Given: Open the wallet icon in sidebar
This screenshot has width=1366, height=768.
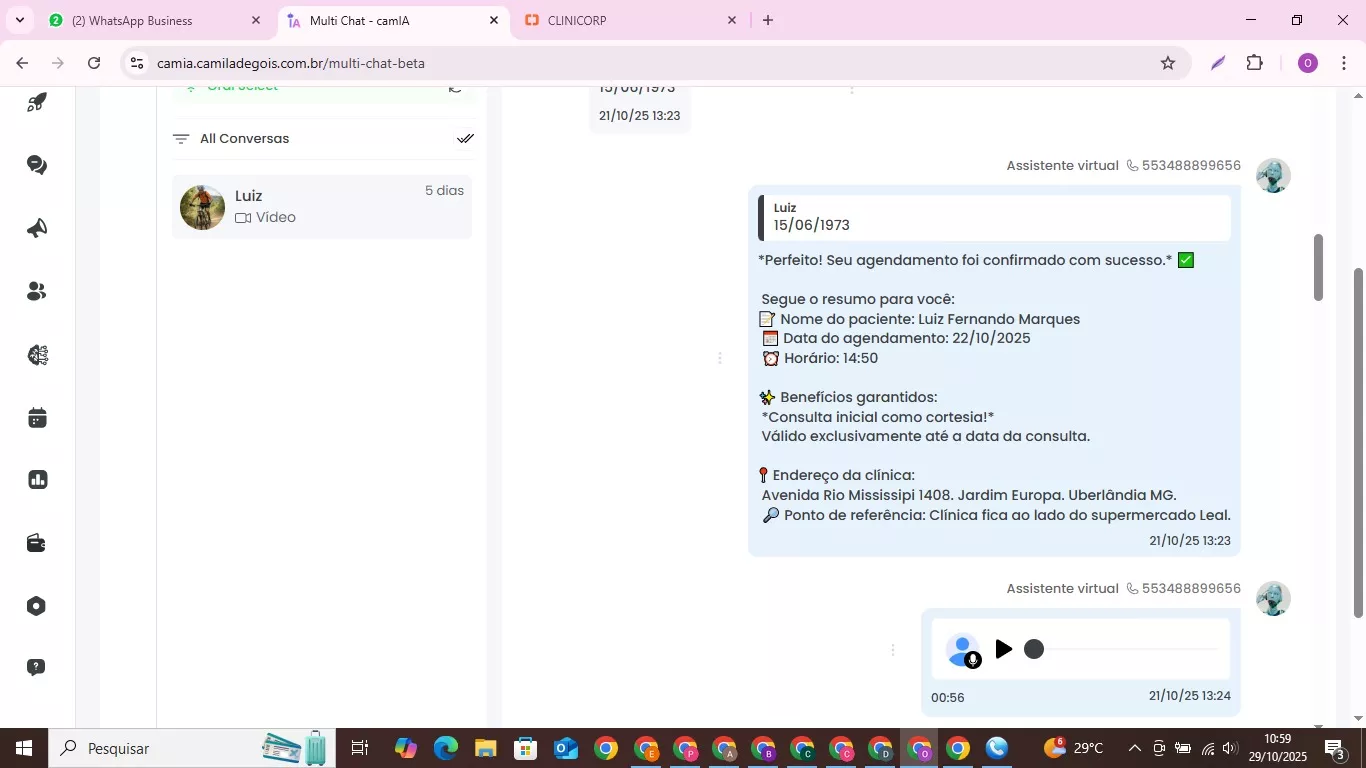Looking at the screenshot, I should tap(37, 543).
